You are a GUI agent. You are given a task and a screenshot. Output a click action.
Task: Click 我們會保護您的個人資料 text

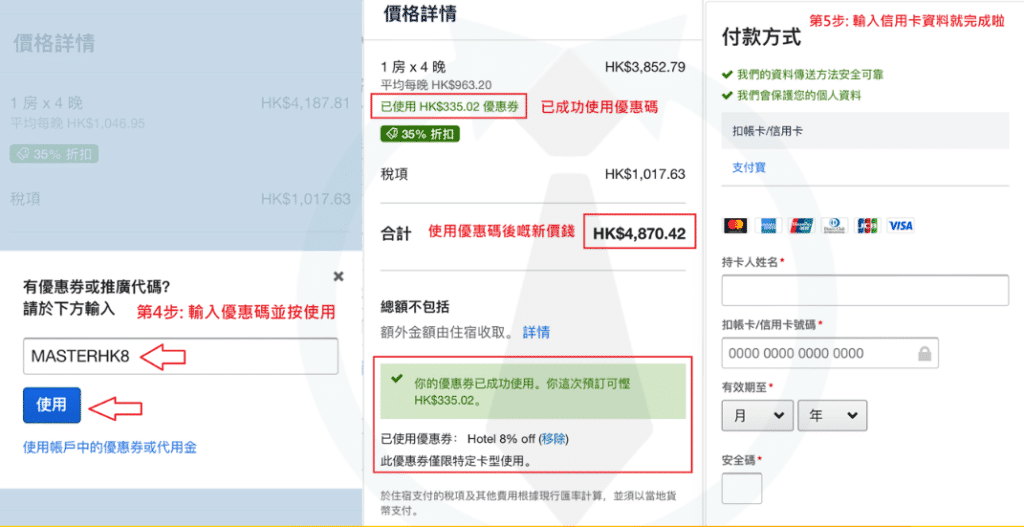coord(799,95)
